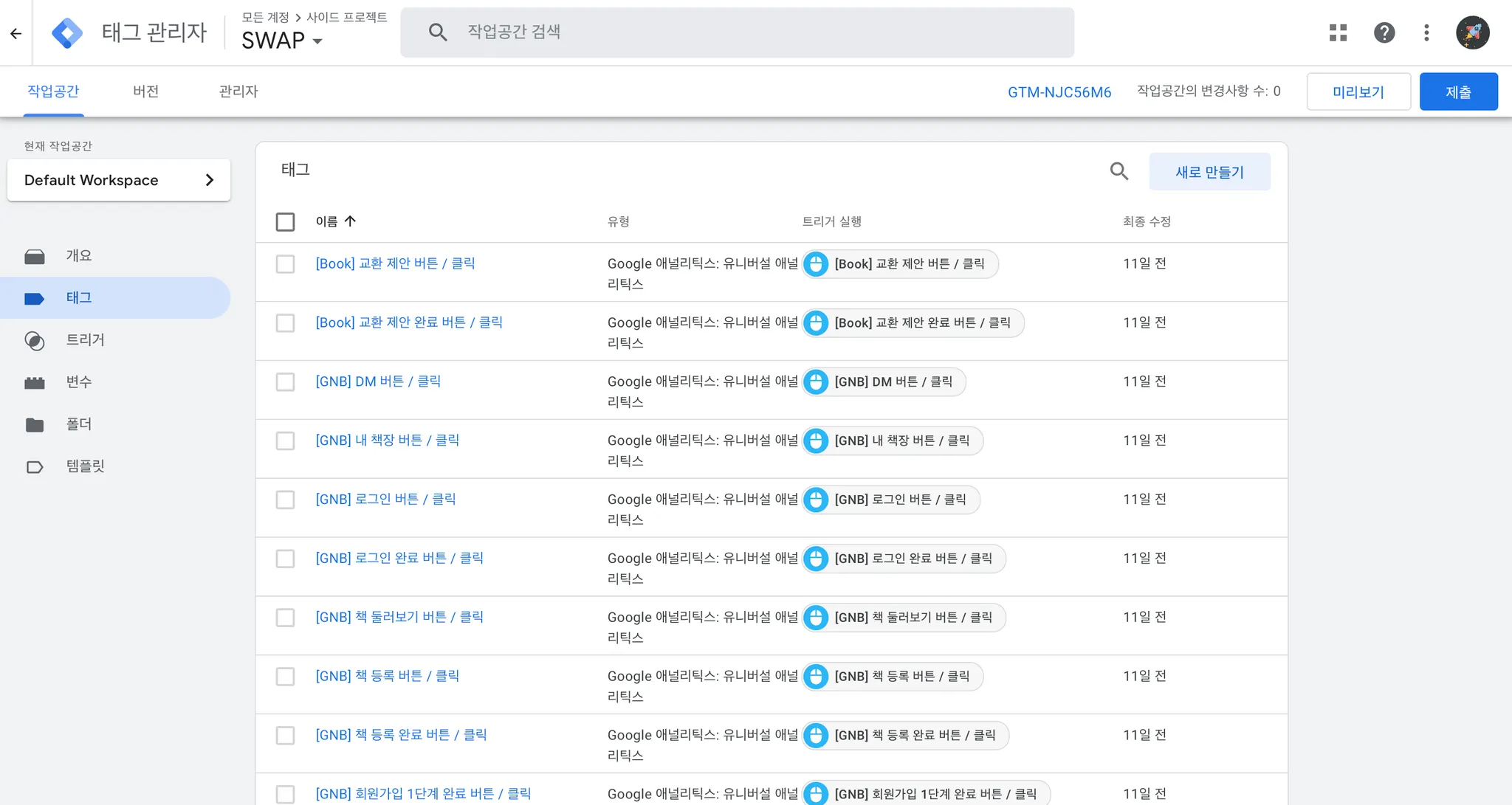Open the three-dot more options menu
Screen dimensions: 1512x805
point(1426,32)
